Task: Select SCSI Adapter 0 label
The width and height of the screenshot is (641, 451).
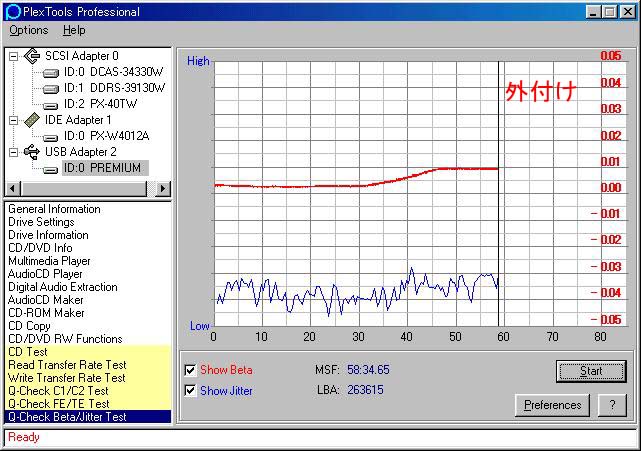Action: point(82,56)
